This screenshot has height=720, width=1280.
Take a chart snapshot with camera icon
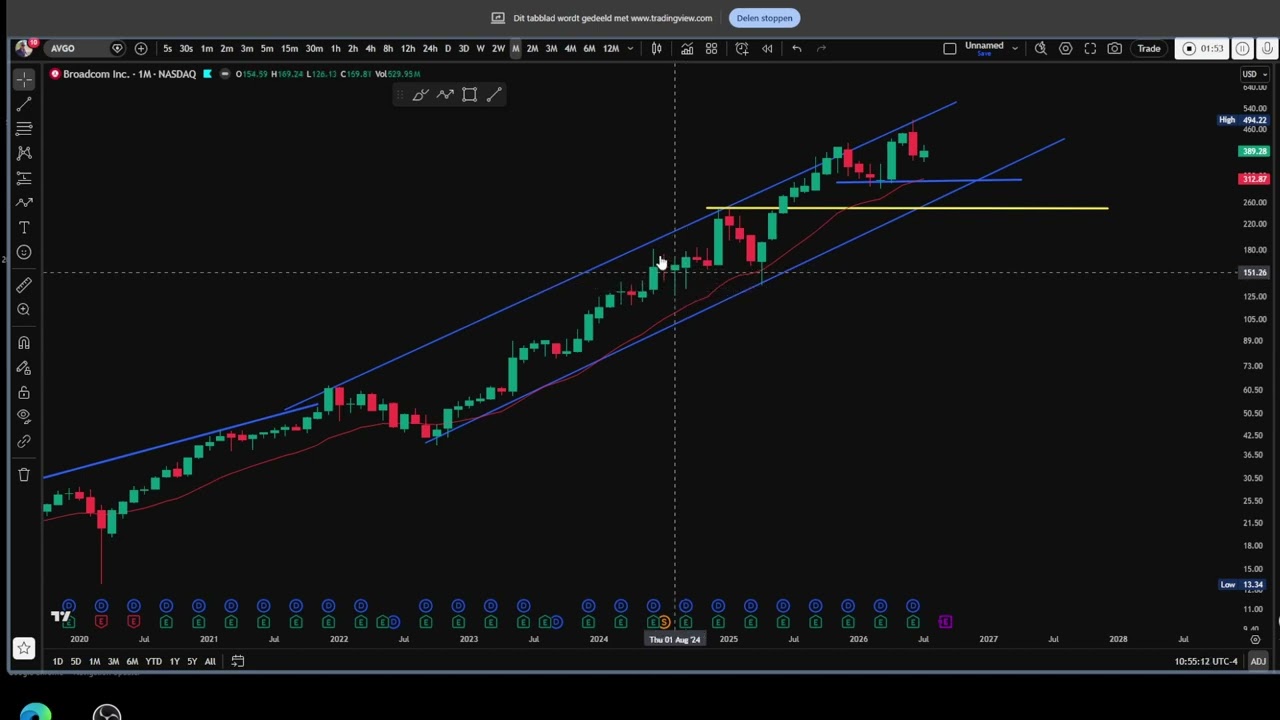(x=1115, y=48)
